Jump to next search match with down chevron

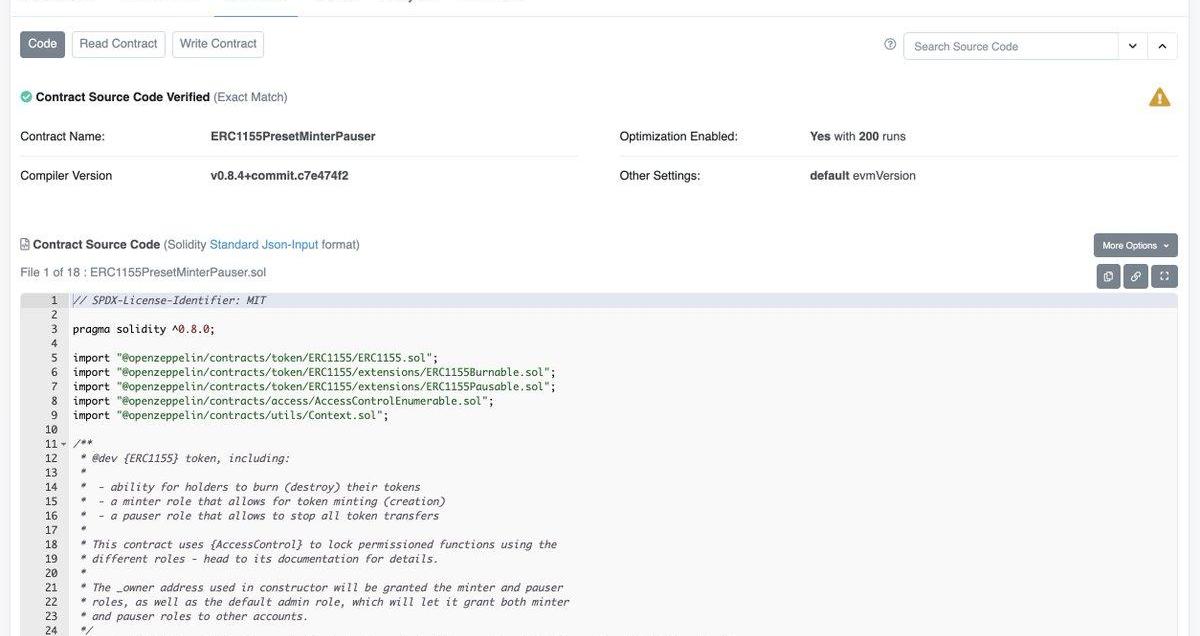1132,46
